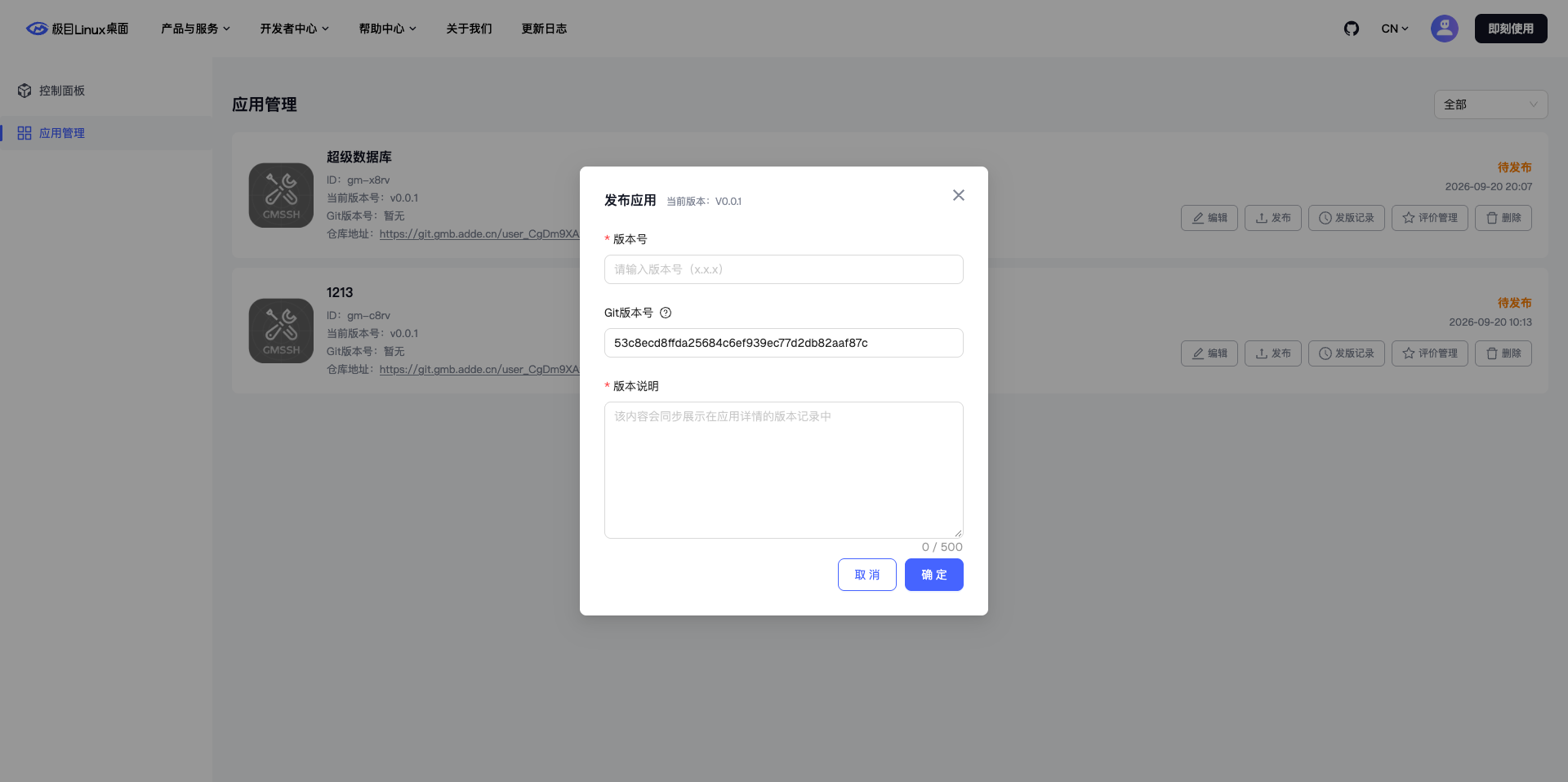1568x782 pixels.
Task: Select 应用管理 in the sidebar
Action: tap(106, 133)
